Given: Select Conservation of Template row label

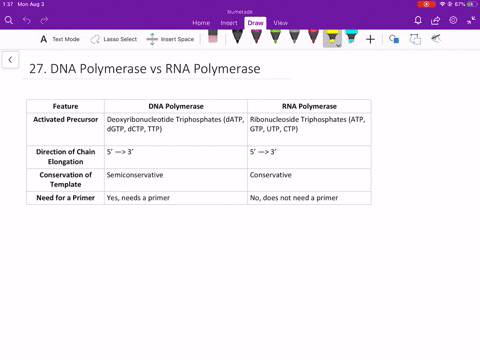Looking at the screenshot, I should point(65,180).
